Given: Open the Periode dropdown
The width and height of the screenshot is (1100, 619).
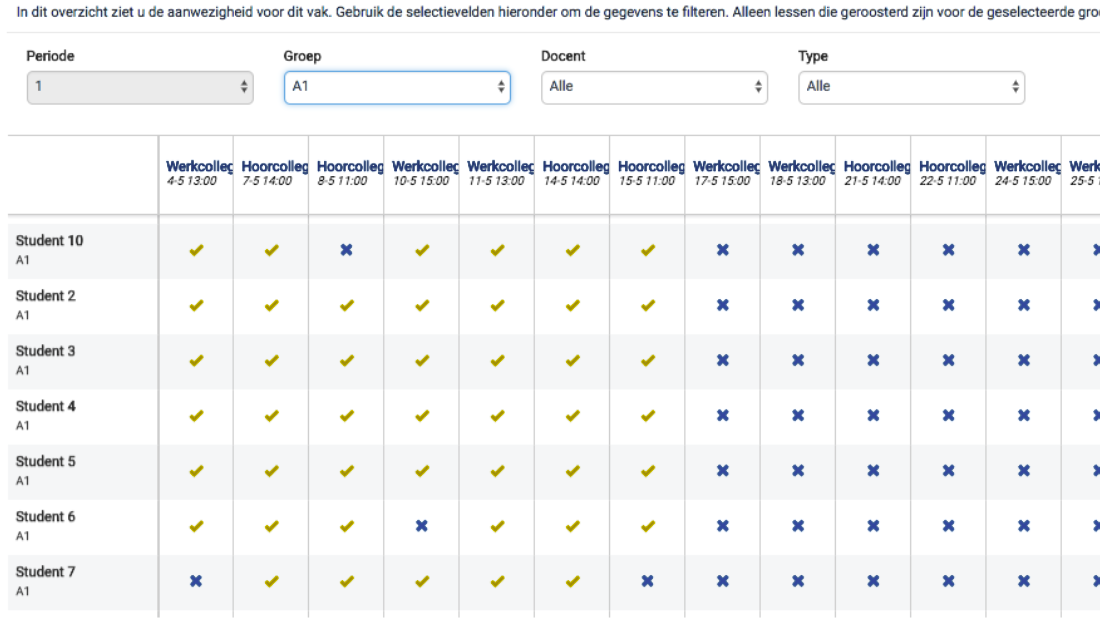Looking at the screenshot, I should pos(140,87).
